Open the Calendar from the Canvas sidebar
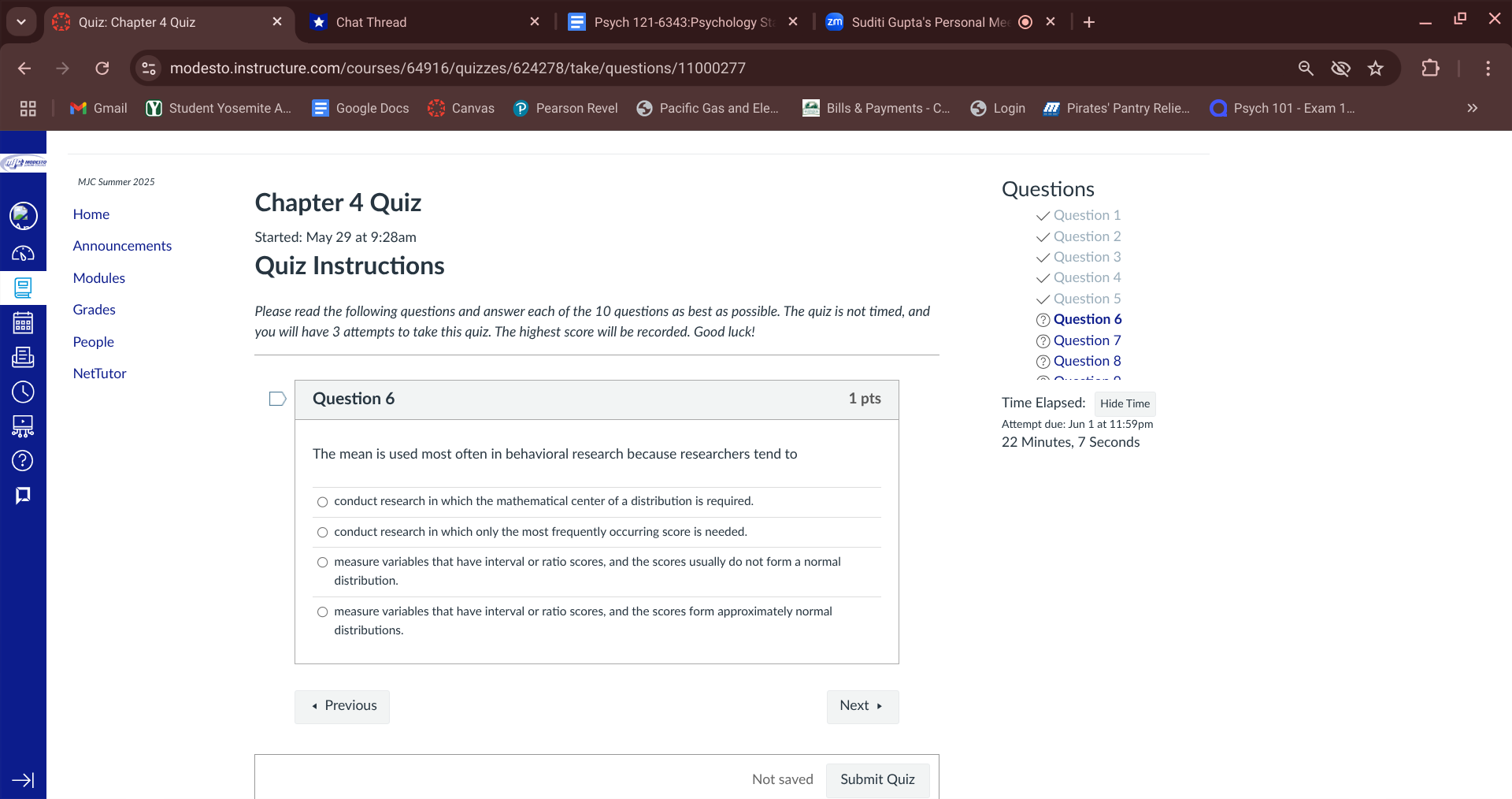 pos(24,321)
